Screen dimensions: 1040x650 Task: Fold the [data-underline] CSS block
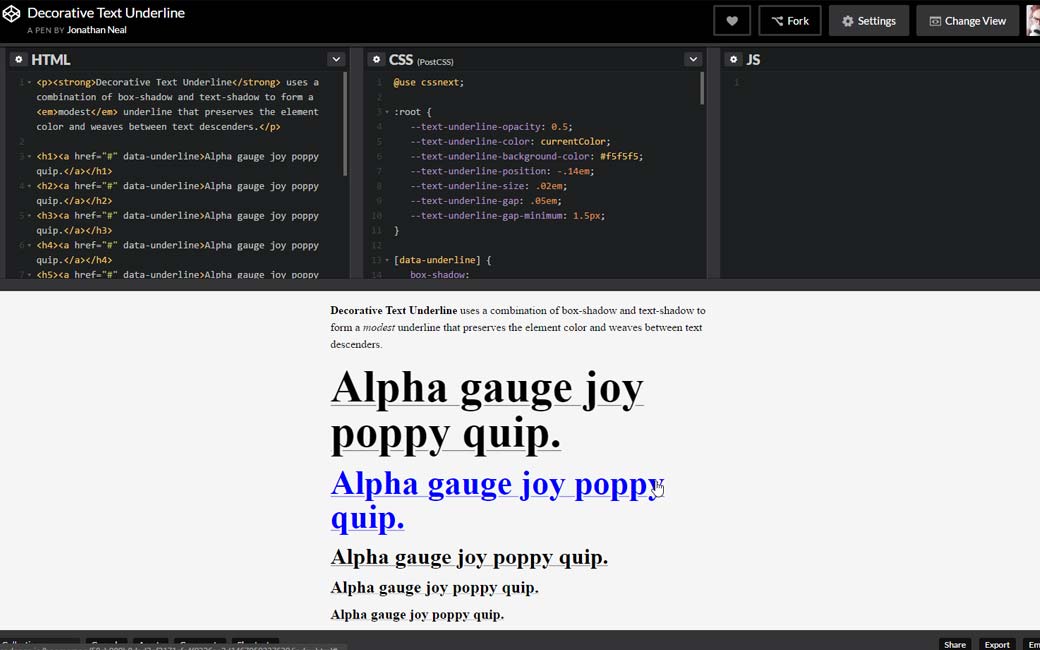pos(387,260)
